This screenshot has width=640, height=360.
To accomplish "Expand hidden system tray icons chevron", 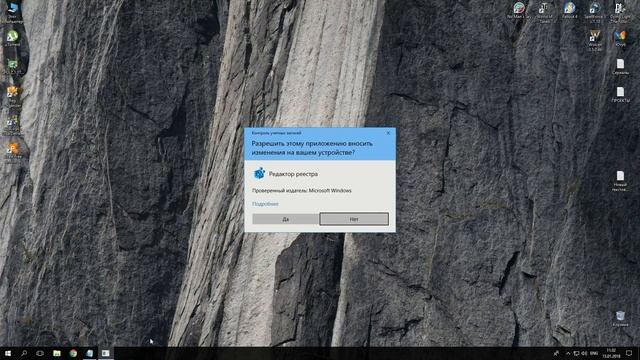I will pos(568,353).
